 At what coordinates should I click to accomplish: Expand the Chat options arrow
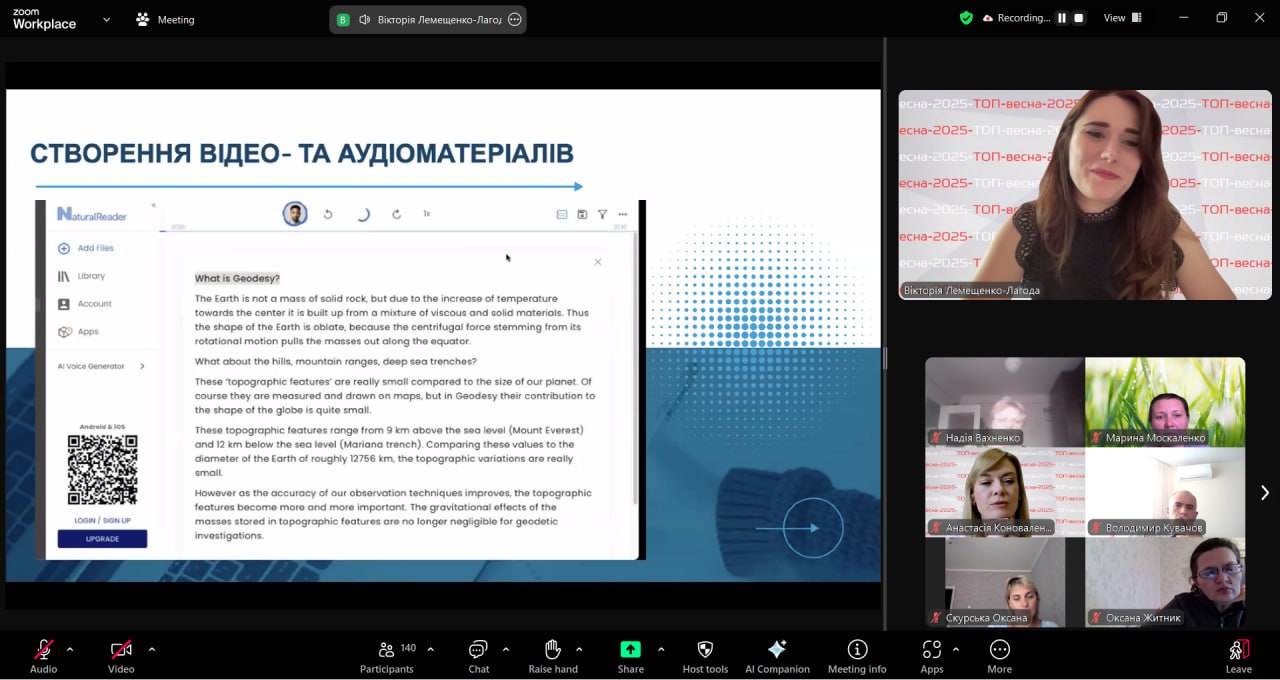506,649
